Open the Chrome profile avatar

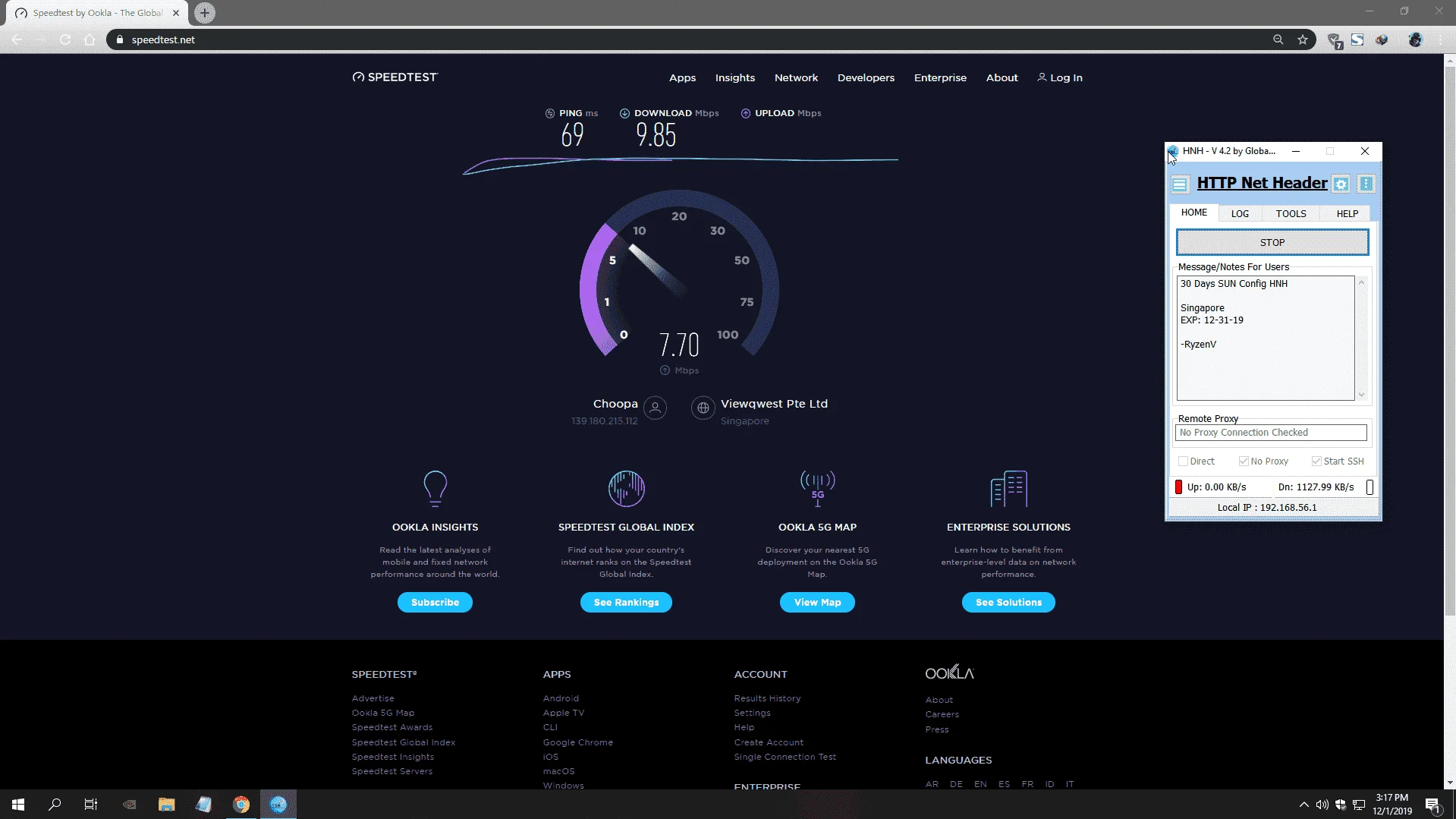click(x=1415, y=39)
